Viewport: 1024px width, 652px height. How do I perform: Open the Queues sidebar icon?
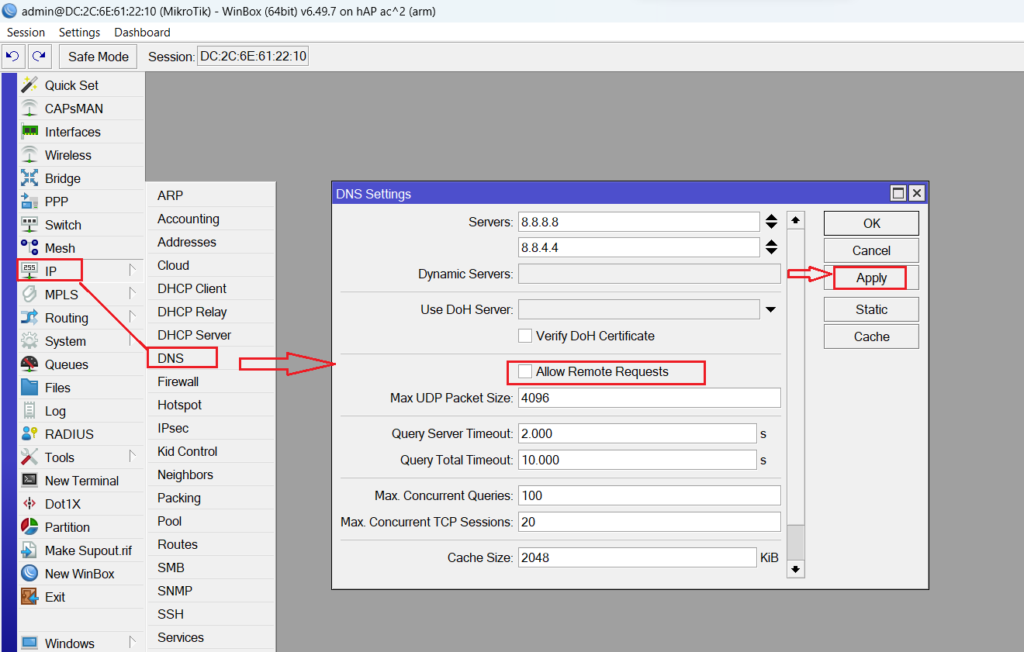point(30,364)
